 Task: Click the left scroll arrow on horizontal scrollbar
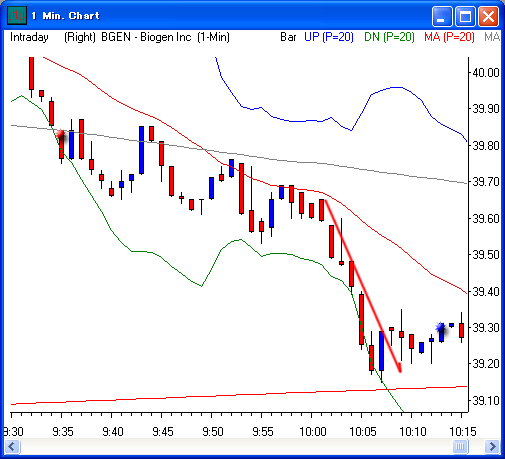pos(13,446)
